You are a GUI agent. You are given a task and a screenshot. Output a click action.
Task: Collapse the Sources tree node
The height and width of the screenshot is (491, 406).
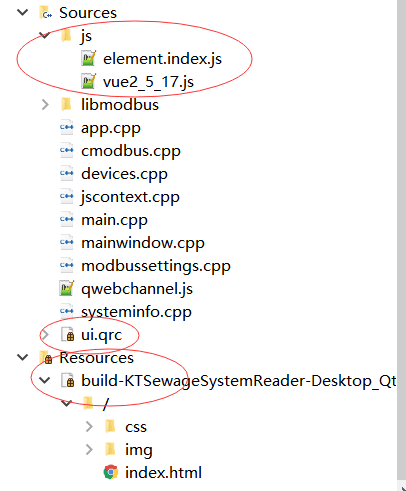22,13
